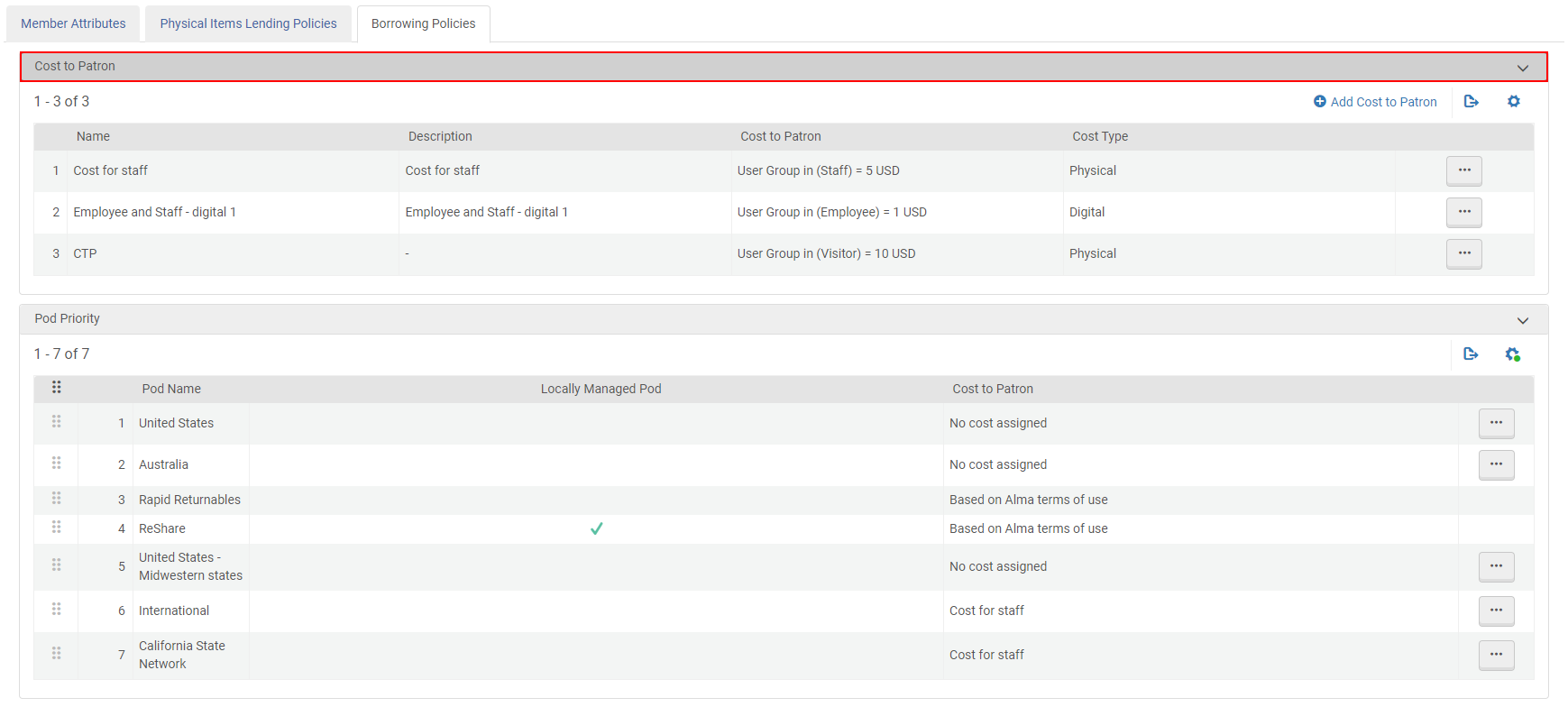Image resolution: width=1568 pixels, height=707 pixels.
Task: Grab drag handle for ReShare pod
Action: 57,528
